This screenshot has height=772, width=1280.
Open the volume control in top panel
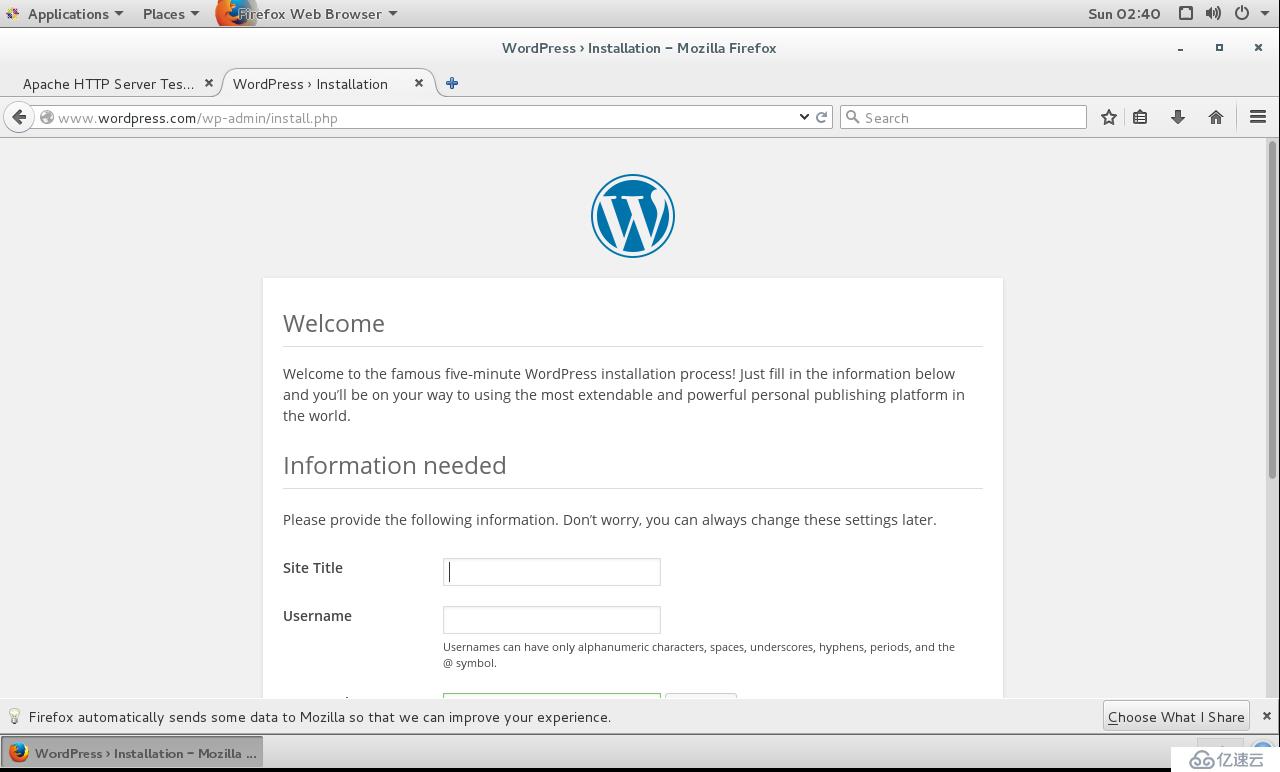pos(1213,13)
